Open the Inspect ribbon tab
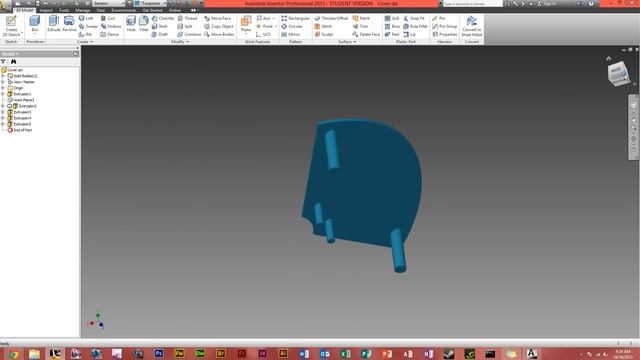 pyautogui.click(x=46, y=10)
